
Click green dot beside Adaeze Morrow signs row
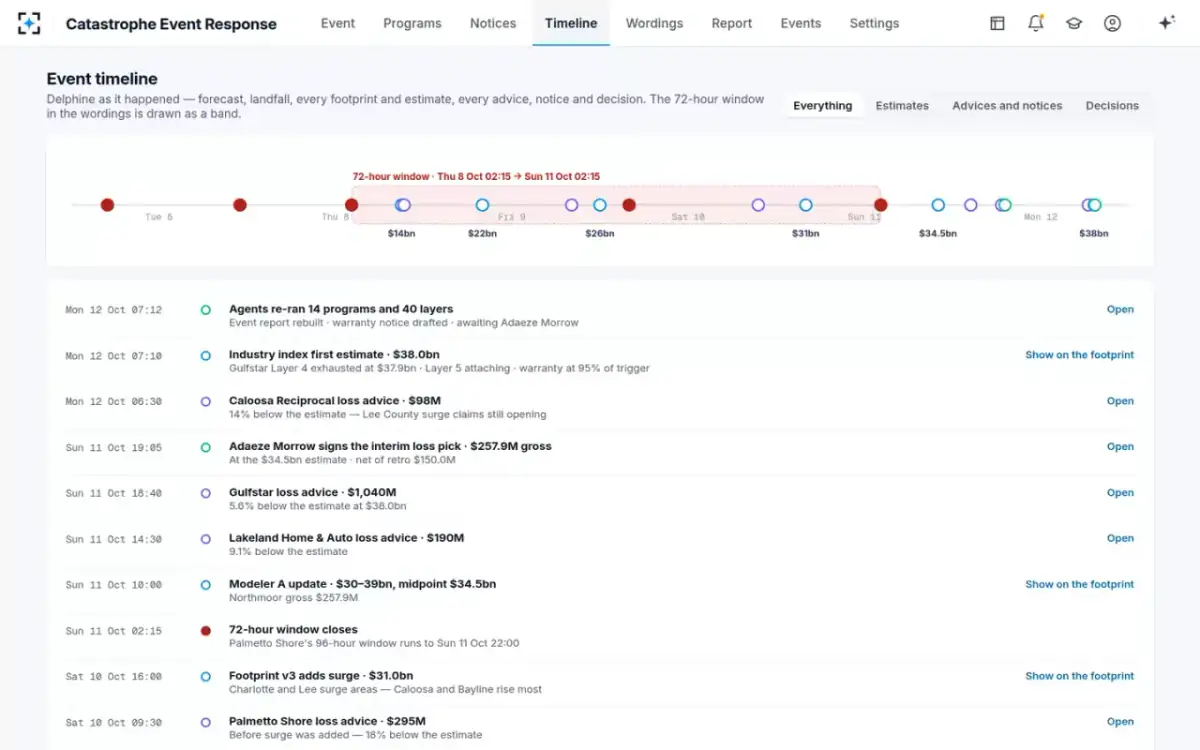coord(206,448)
